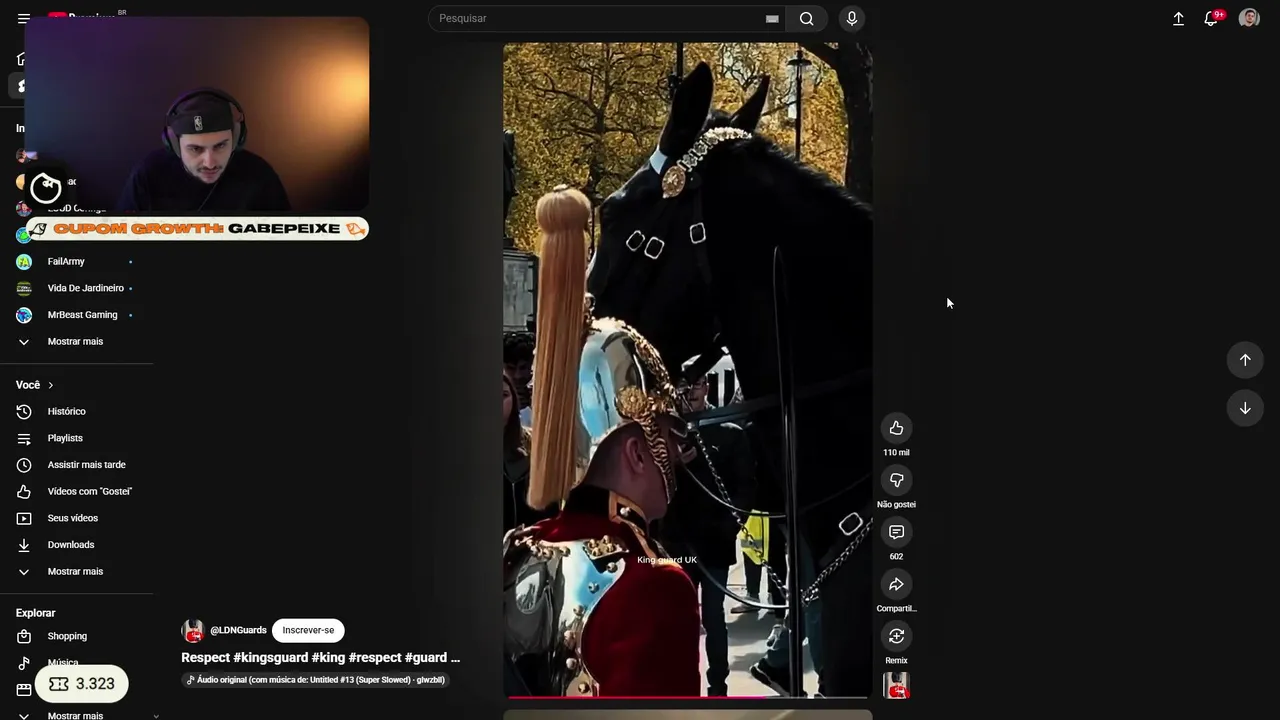Click the MrBeast Gaming avatar icon
Image resolution: width=1280 pixels, height=720 pixels.
(24, 315)
